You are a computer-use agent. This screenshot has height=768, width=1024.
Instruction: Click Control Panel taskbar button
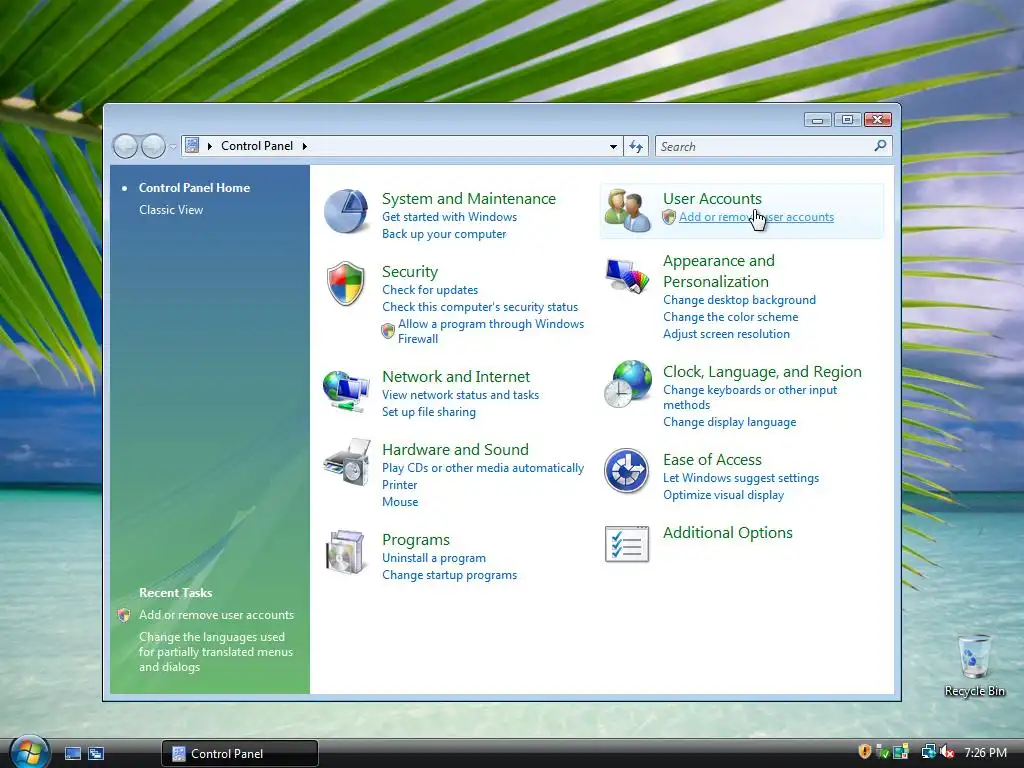click(240, 754)
